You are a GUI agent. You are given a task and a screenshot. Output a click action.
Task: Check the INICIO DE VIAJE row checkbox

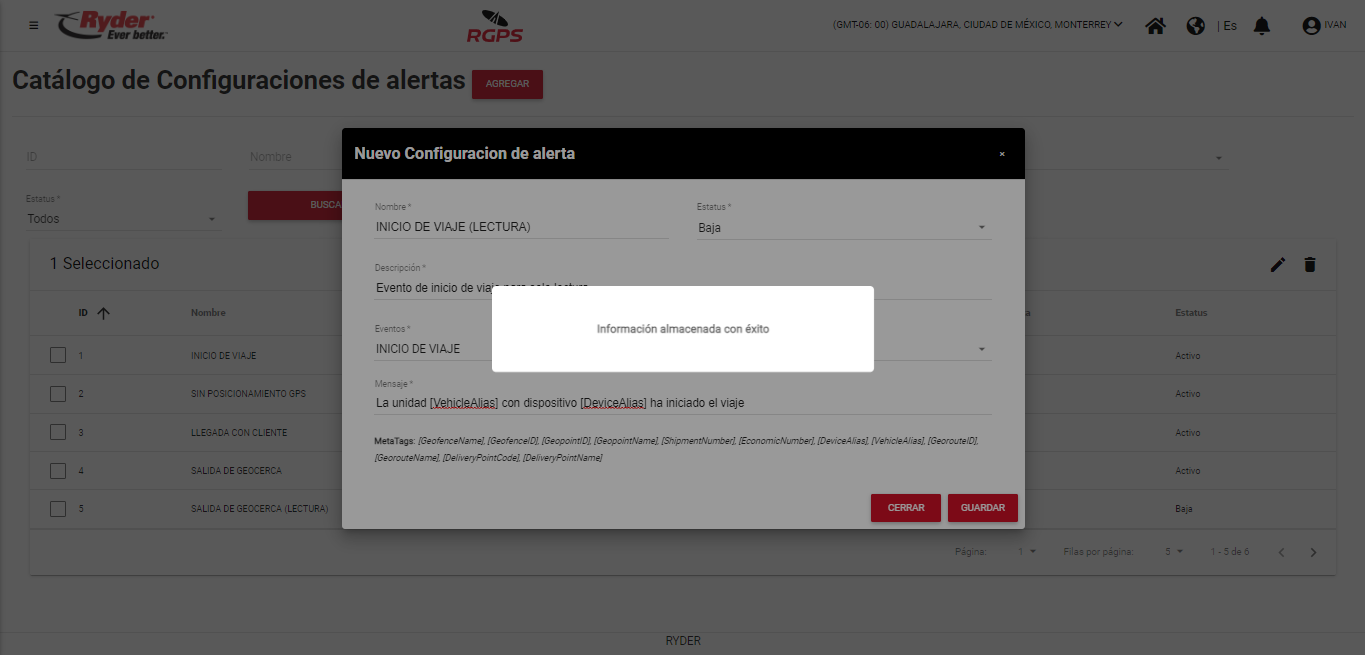[x=58, y=355]
